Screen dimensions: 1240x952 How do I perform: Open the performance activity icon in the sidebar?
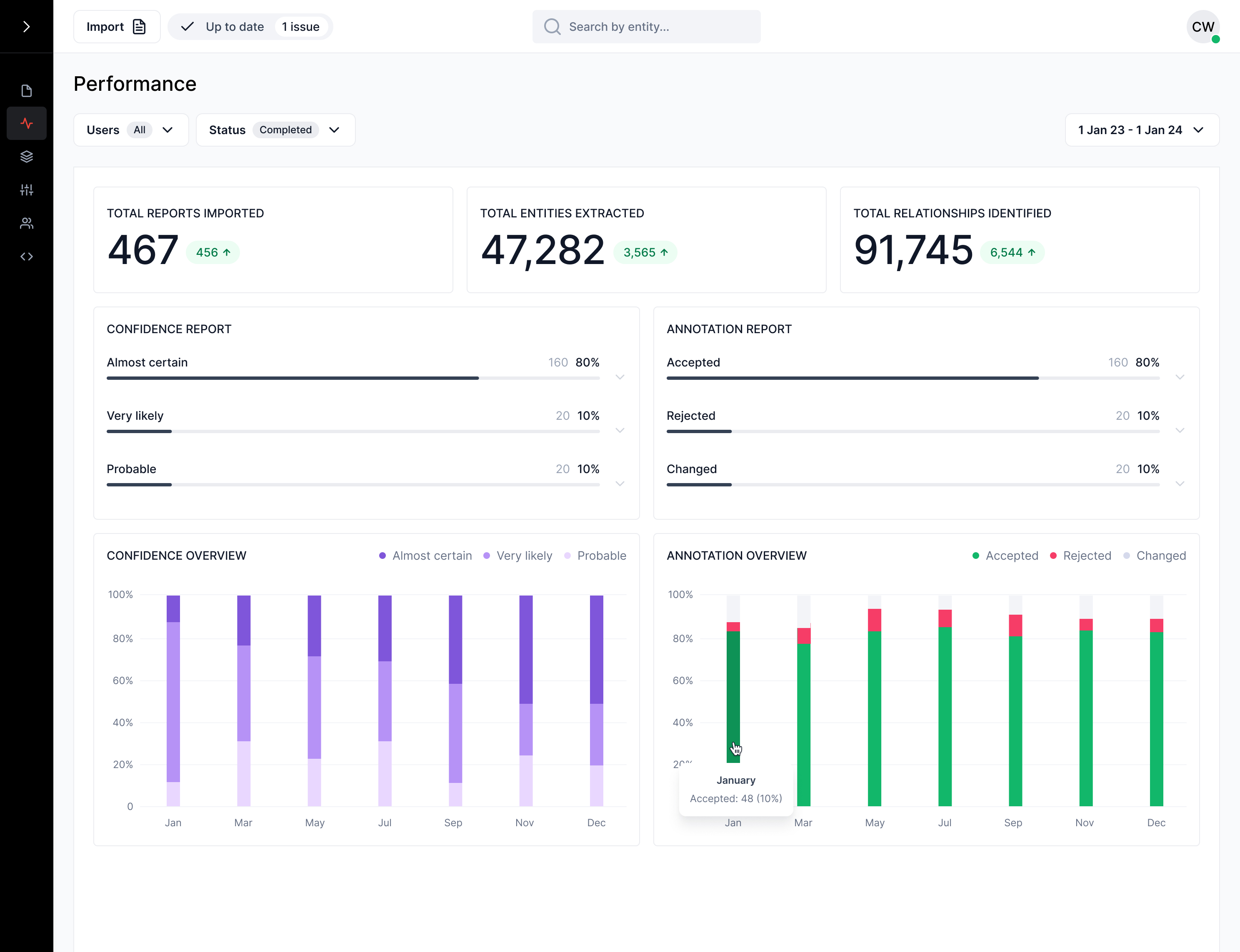pyautogui.click(x=26, y=124)
